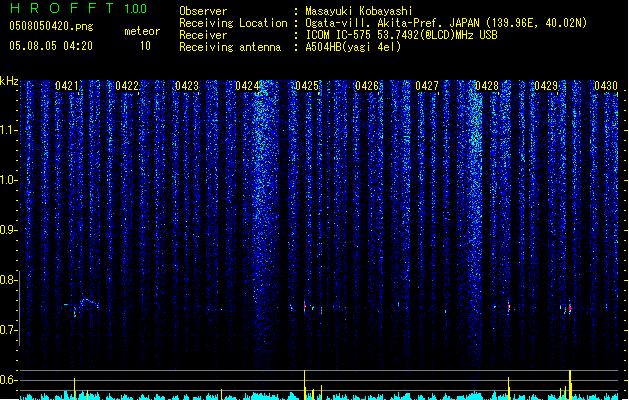Click the filename 0508050420.png
This screenshot has height=400, width=629.
point(51,26)
